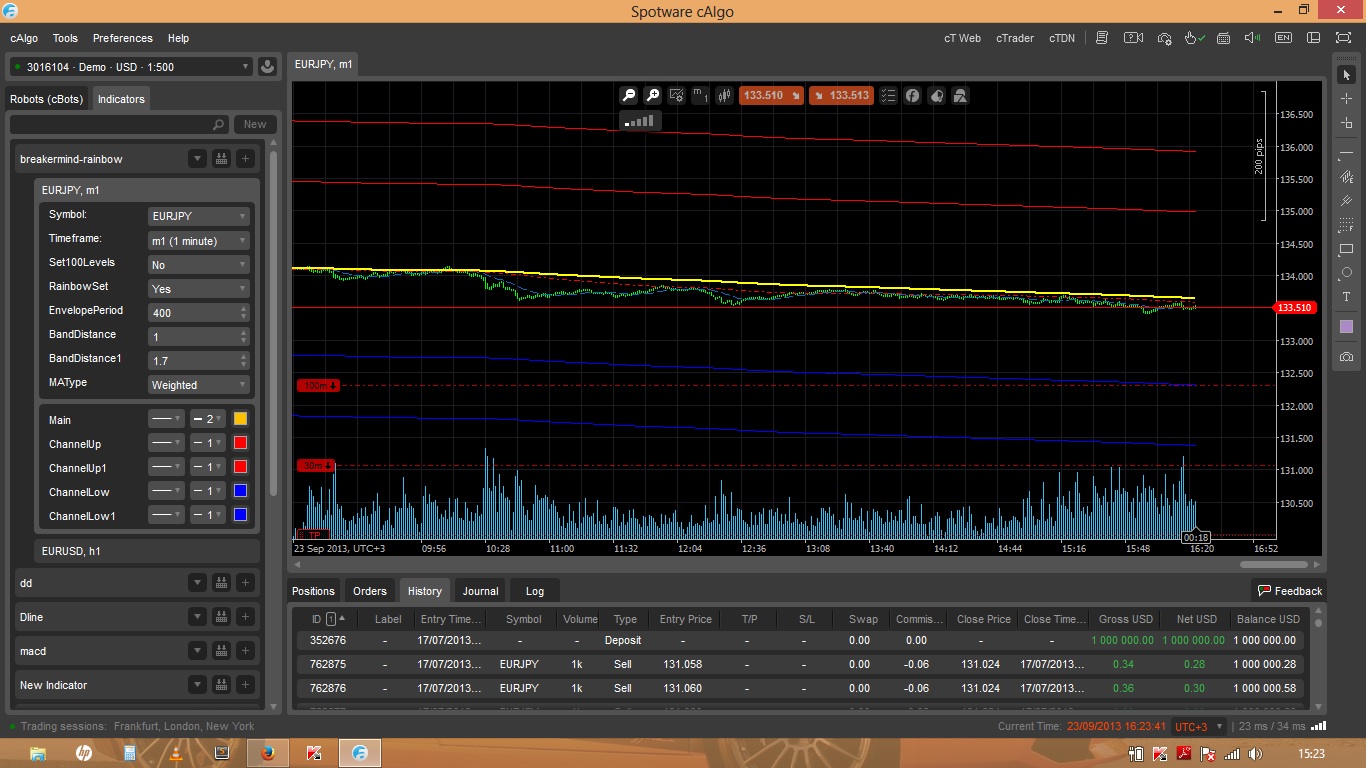Open the EN language selector
This screenshot has width=1366, height=768.
point(1283,38)
